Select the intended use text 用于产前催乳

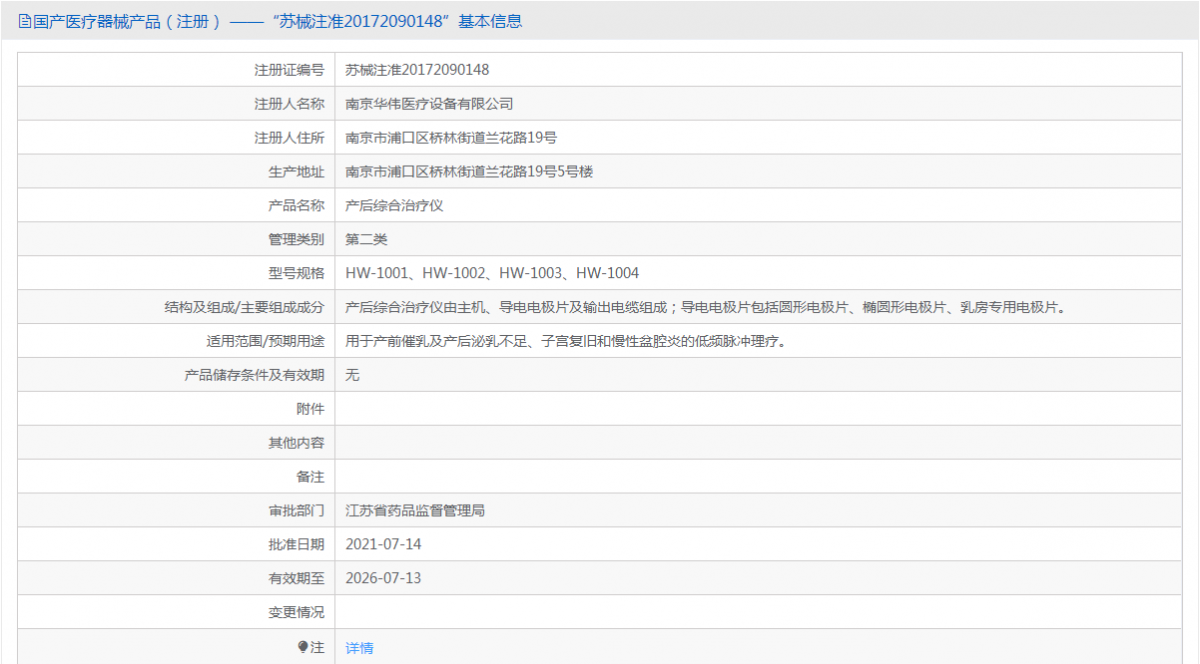tap(565, 342)
